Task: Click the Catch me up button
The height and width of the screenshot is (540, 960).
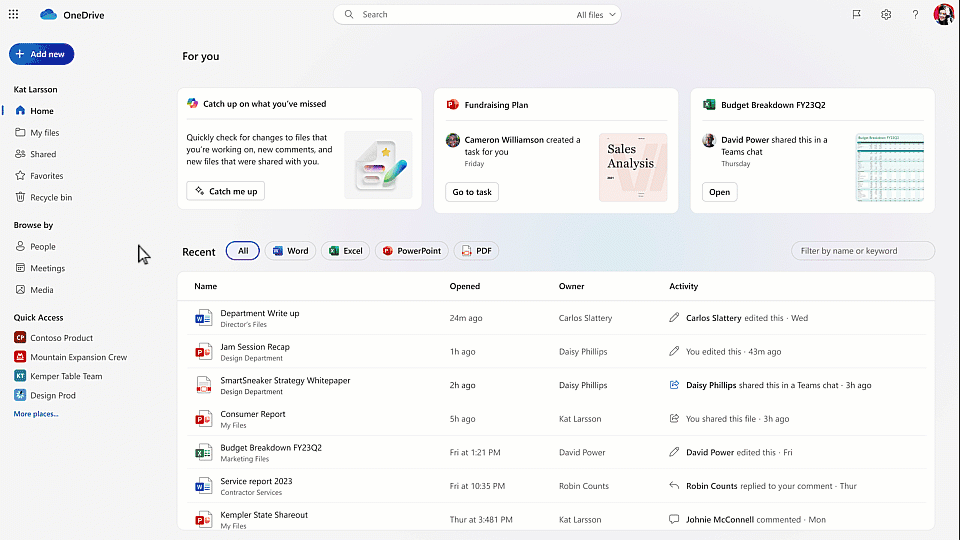Action: (x=225, y=191)
